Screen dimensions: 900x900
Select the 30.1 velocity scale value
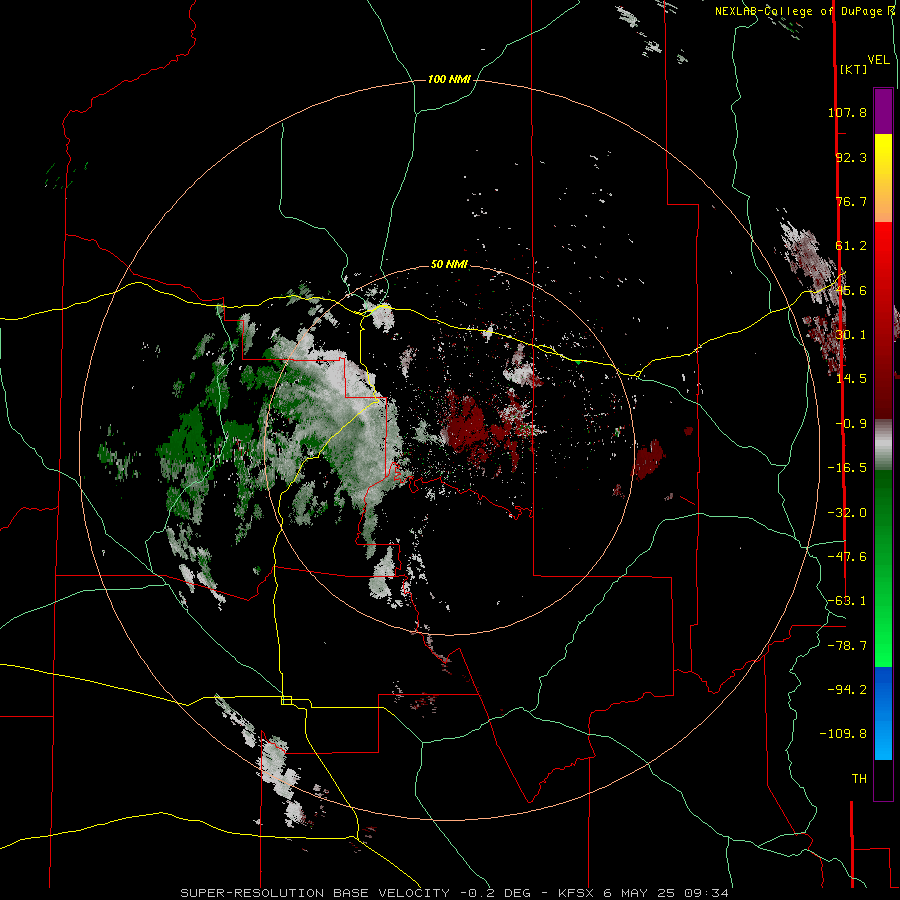(x=851, y=335)
